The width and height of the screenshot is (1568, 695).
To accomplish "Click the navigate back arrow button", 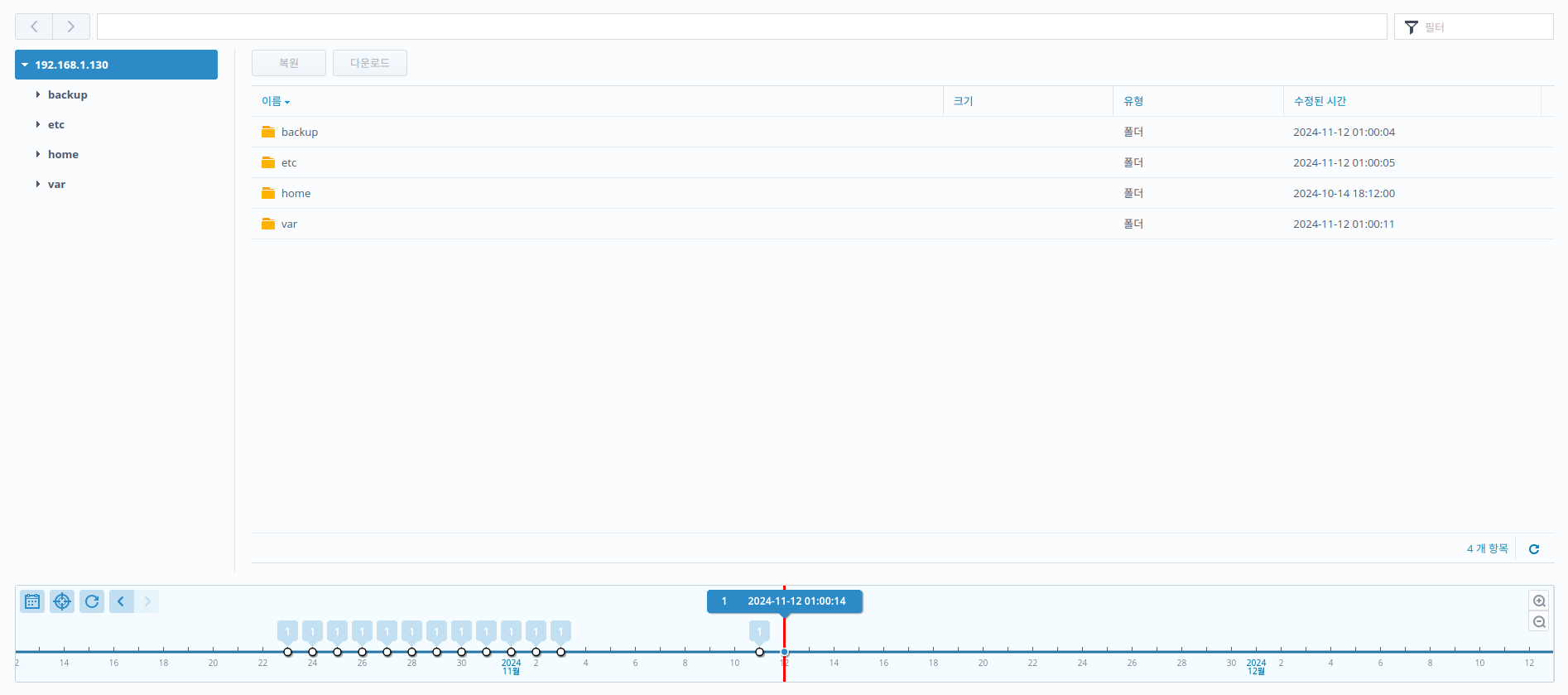I will click(34, 27).
